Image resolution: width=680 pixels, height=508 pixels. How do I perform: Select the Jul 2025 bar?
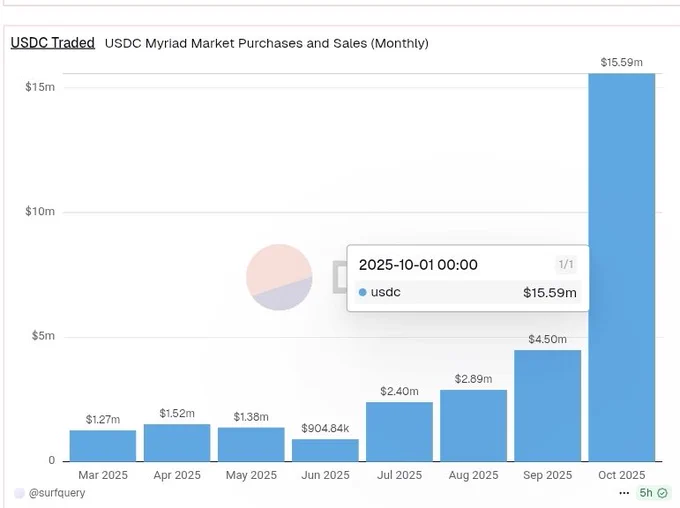pos(399,432)
